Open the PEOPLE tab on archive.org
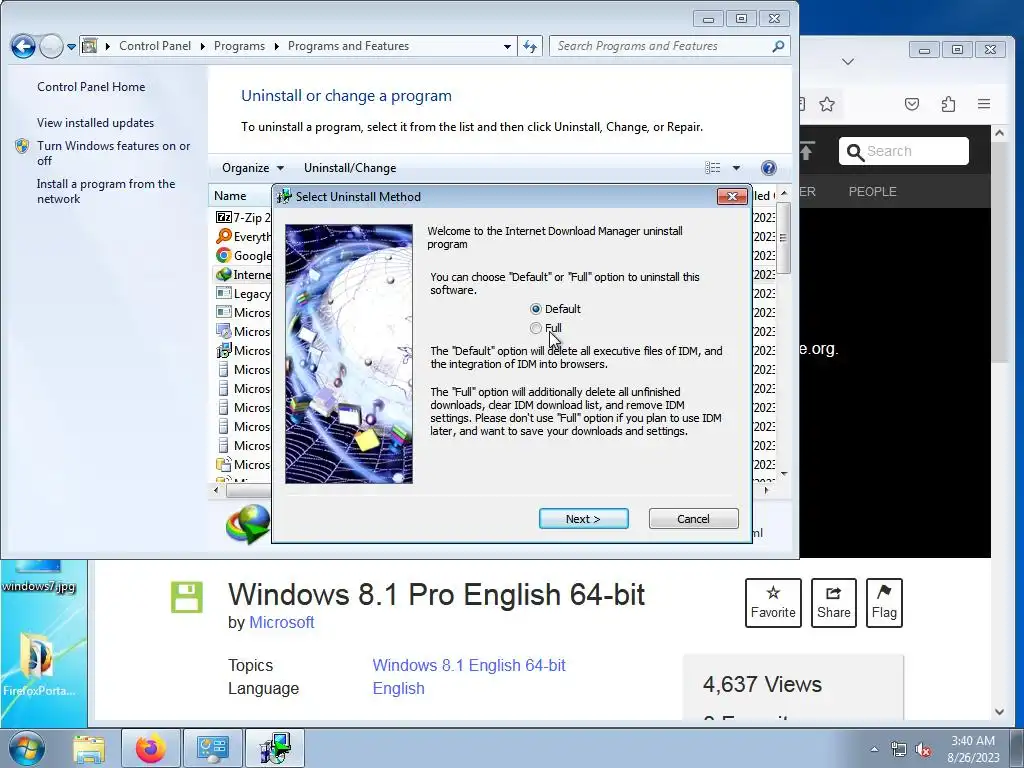 pyautogui.click(x=872, y=191)
